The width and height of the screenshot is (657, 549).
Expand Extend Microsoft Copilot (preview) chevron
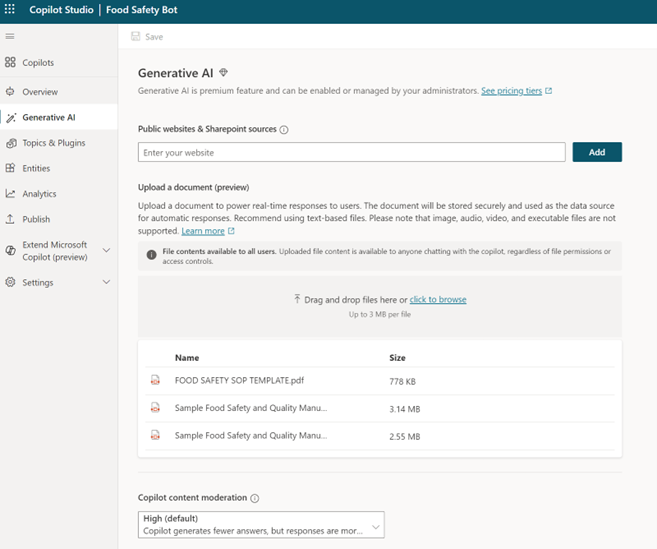(106, 251)
